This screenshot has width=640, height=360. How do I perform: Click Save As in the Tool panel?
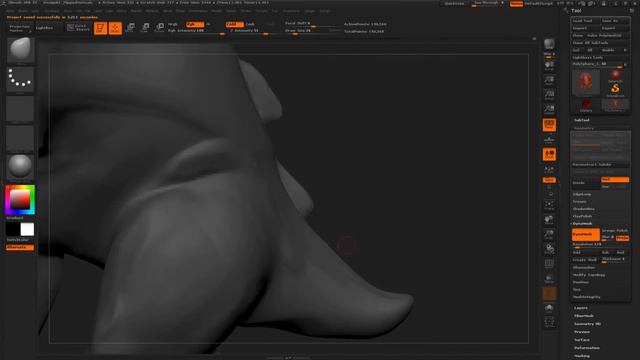615,21
